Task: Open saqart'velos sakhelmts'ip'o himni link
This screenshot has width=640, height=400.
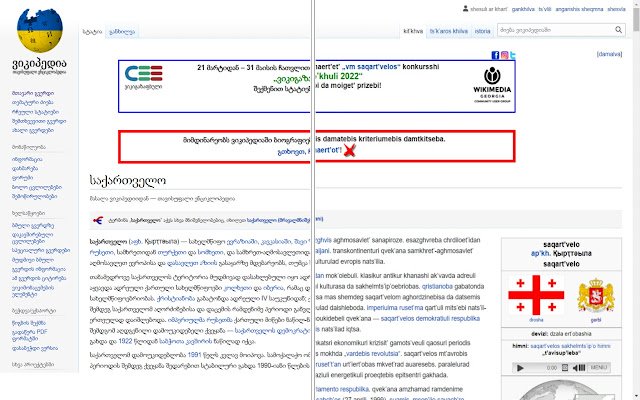Action: [x=570, y=346]
